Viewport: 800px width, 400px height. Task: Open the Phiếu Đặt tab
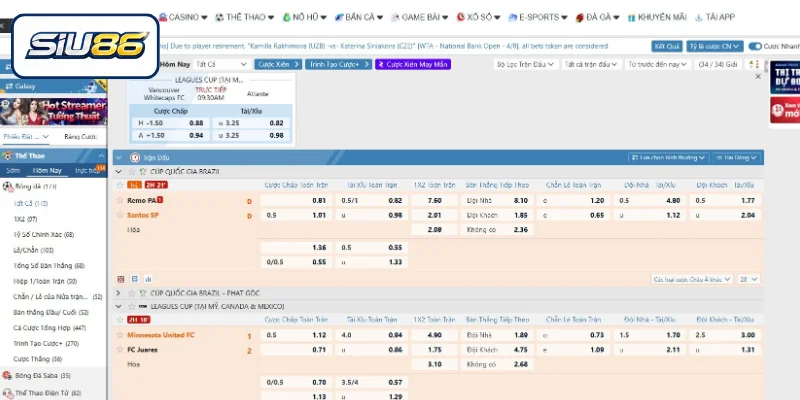pos(27,137)
